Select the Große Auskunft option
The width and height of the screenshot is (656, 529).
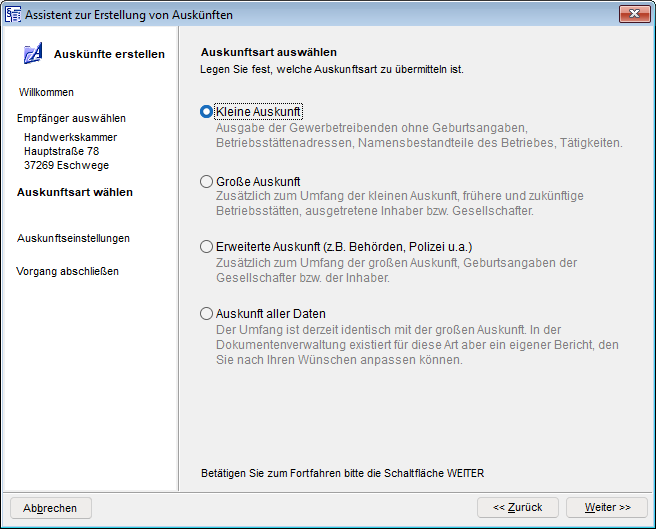pos(207,181)
